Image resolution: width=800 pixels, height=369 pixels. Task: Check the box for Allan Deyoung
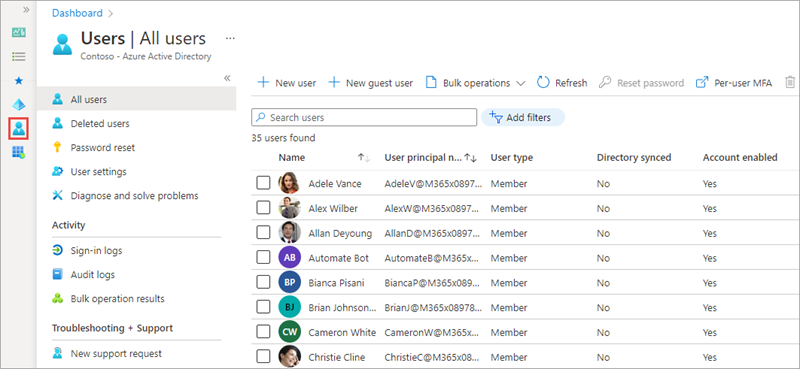263,233
